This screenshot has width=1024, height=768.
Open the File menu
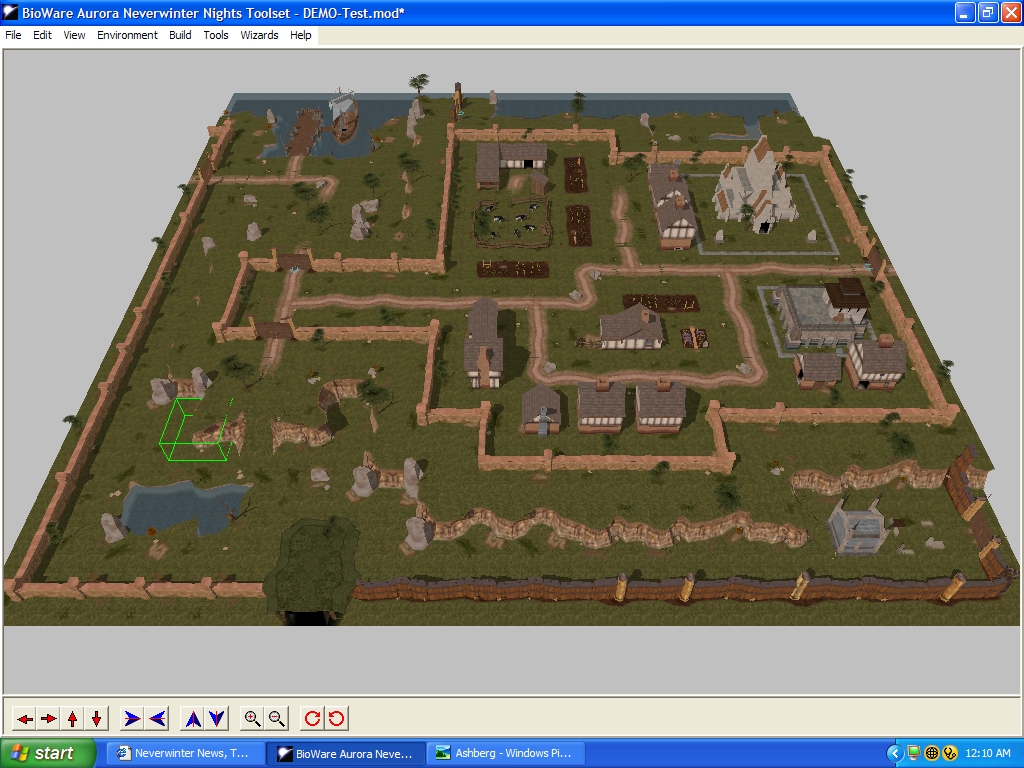[13, 35]
